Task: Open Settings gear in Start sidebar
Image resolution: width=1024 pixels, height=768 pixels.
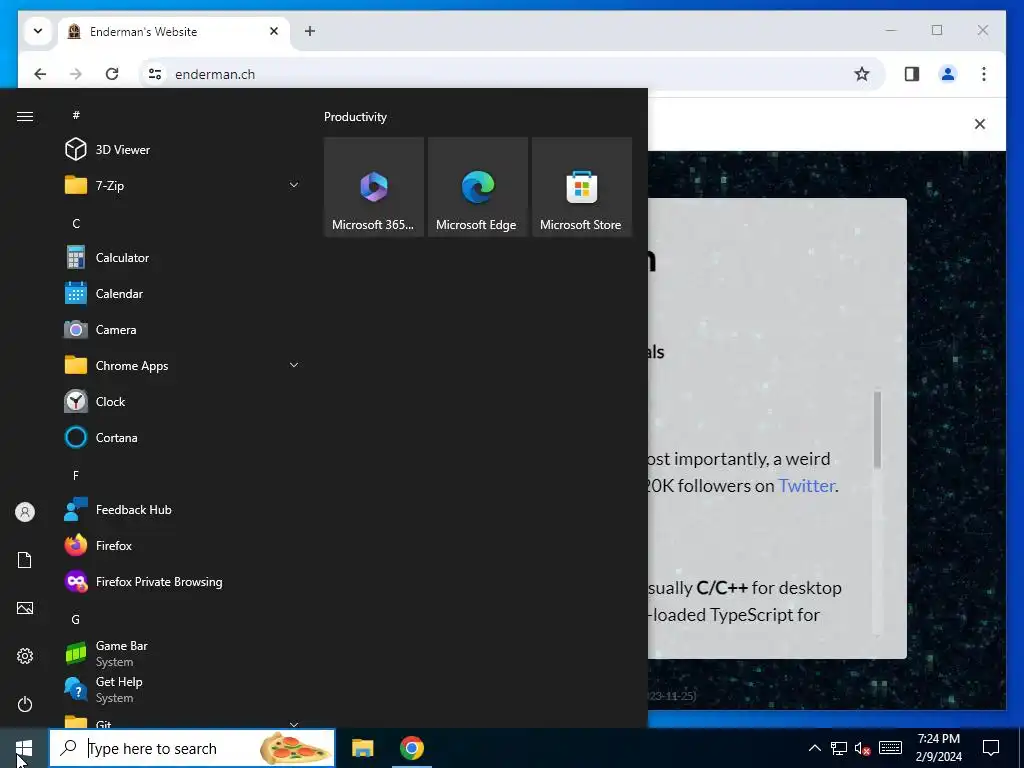Action: click(x=25, y=656)
